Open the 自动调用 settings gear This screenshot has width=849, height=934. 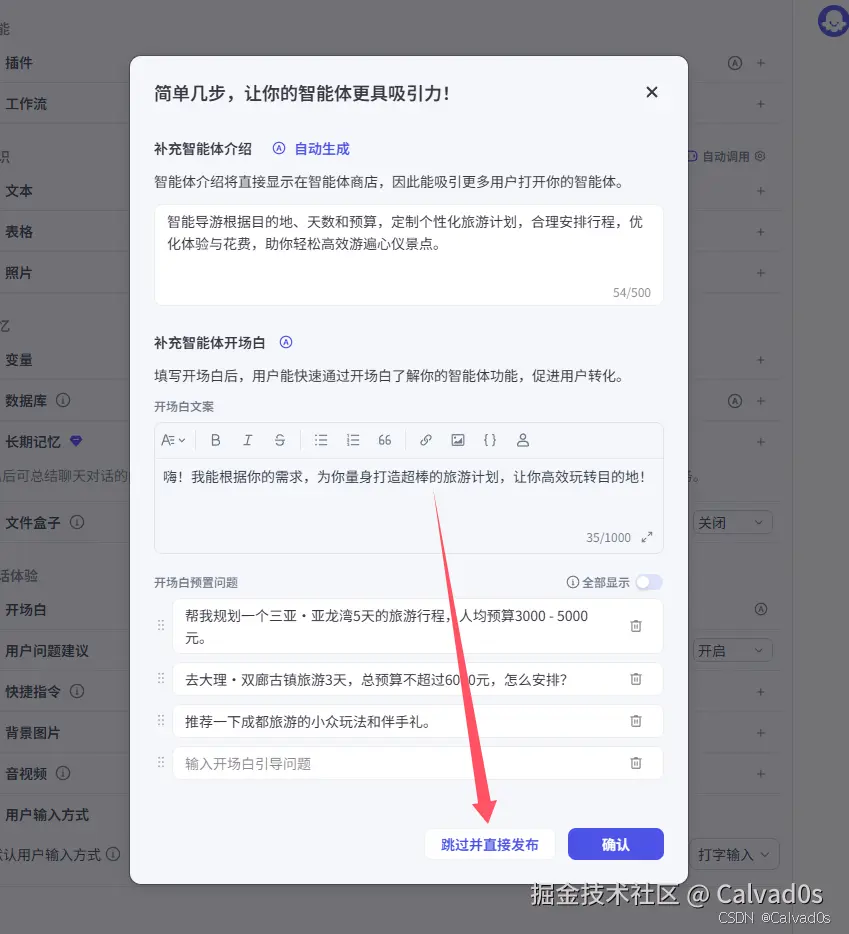(x=760, y=156)
